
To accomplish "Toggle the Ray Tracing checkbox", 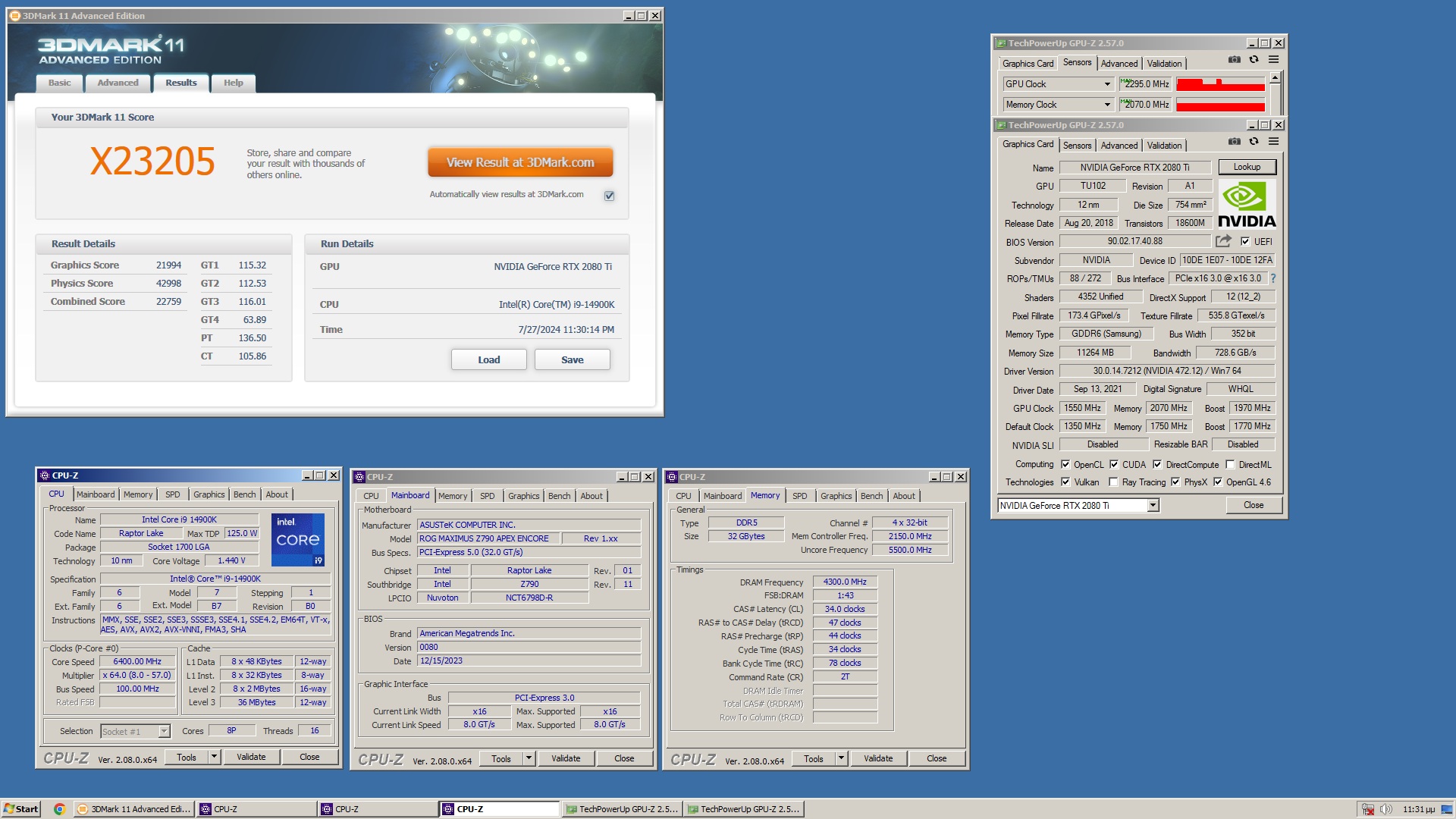I will click(x=1113, y=482).
